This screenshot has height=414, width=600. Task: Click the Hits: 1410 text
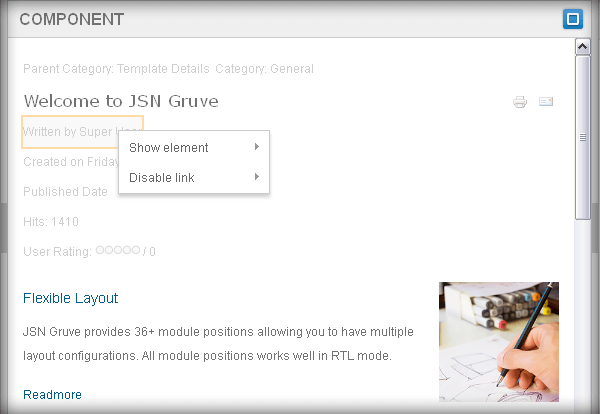(51, 222)
